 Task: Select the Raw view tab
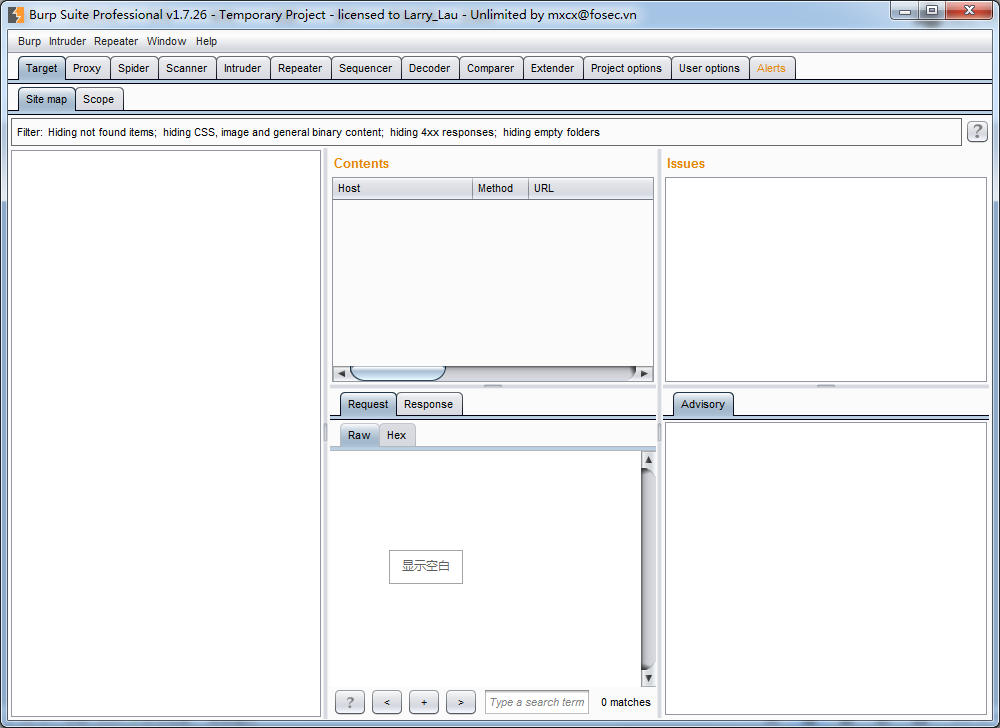point(359,435)
